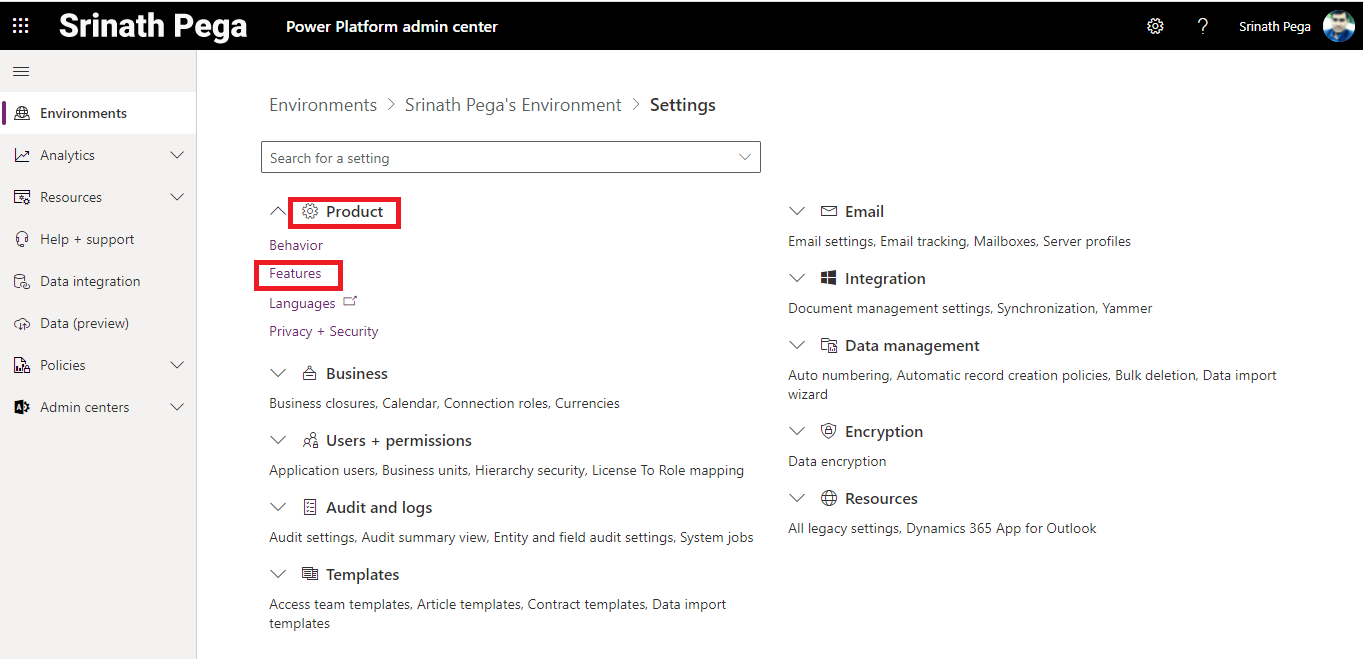Go to Environments breadcrumb link
Screen dimensions: 1363x659
pyautogui.click(x=323, y=105)
